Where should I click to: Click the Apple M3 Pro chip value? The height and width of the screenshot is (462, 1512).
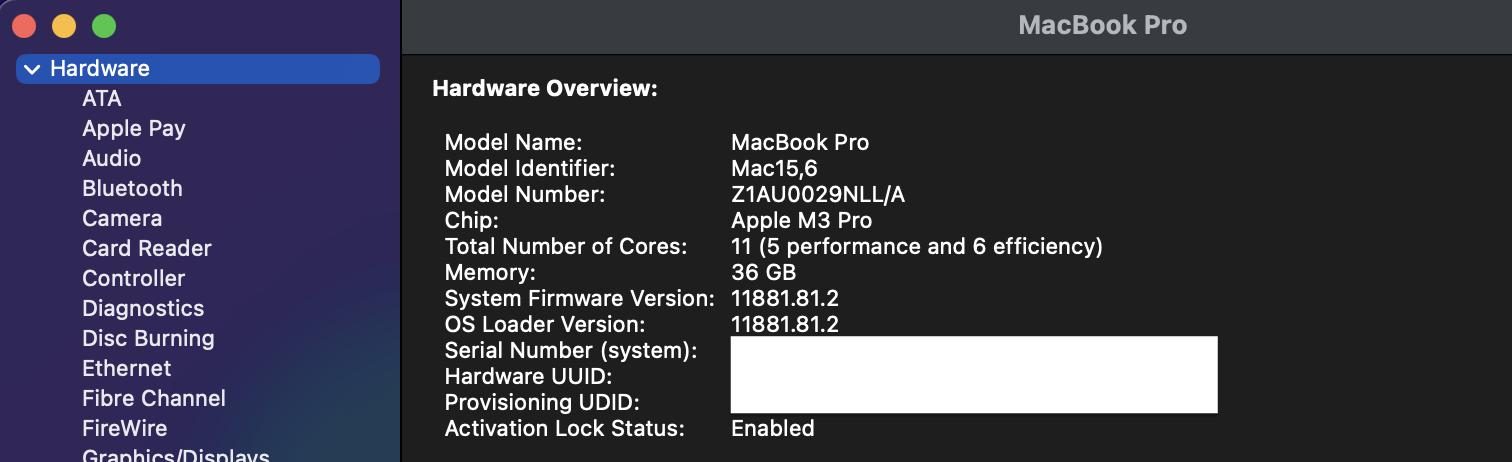click(x=802, y=220)
